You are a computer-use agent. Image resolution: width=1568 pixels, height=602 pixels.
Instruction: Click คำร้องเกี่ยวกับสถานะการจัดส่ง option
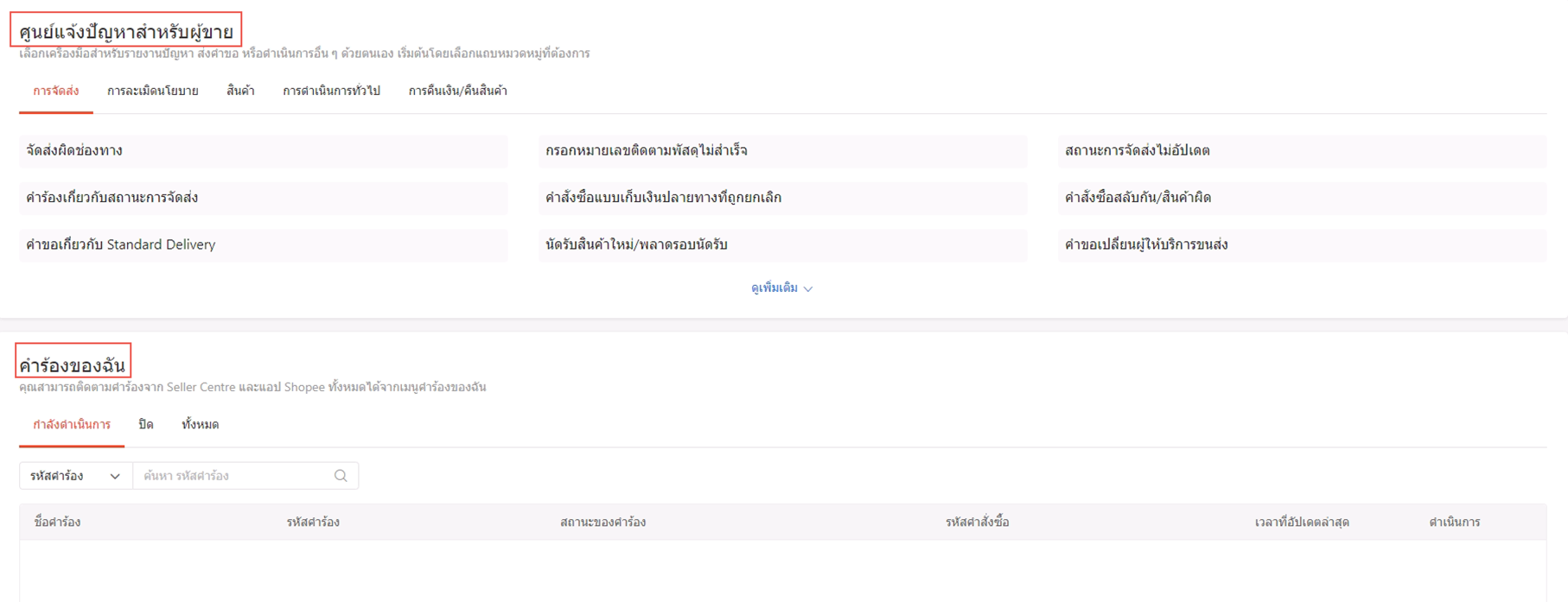[x=264, y=198]
